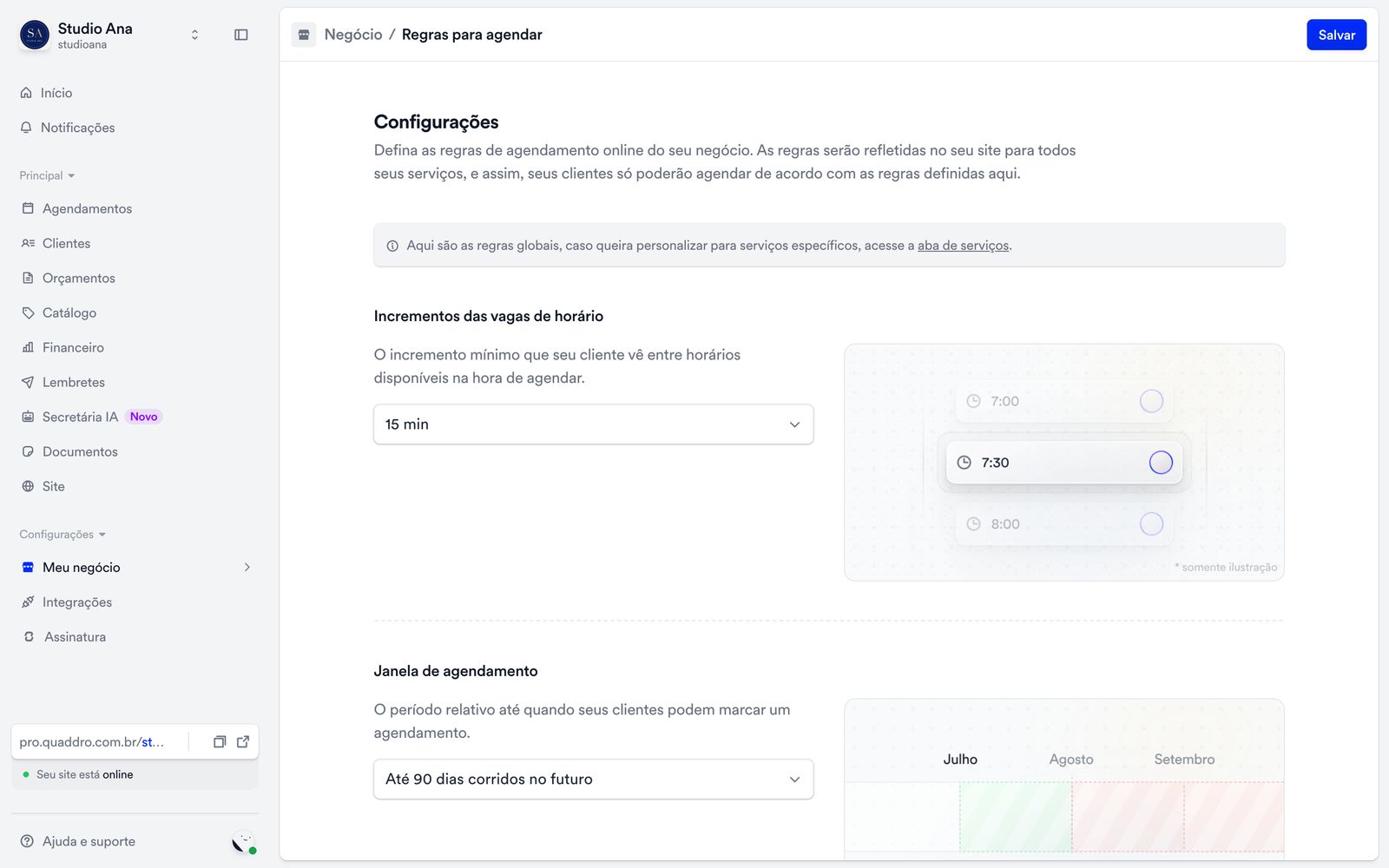1389x868 pixels.
Task: Collapse the Configurações sidebar section
Action: tap(63, 535)
